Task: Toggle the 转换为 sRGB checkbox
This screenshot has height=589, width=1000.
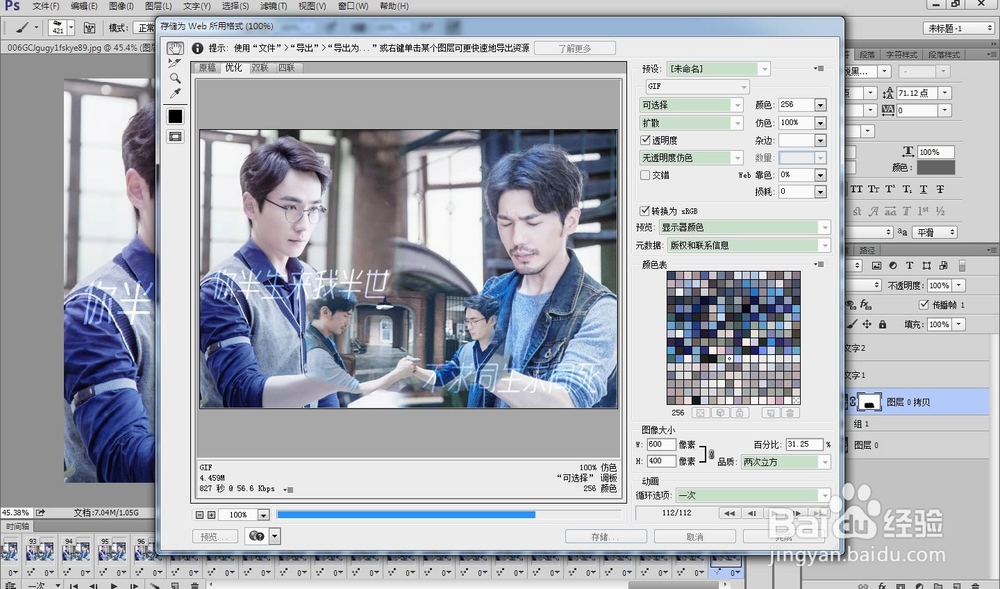Action: [645, 210]
